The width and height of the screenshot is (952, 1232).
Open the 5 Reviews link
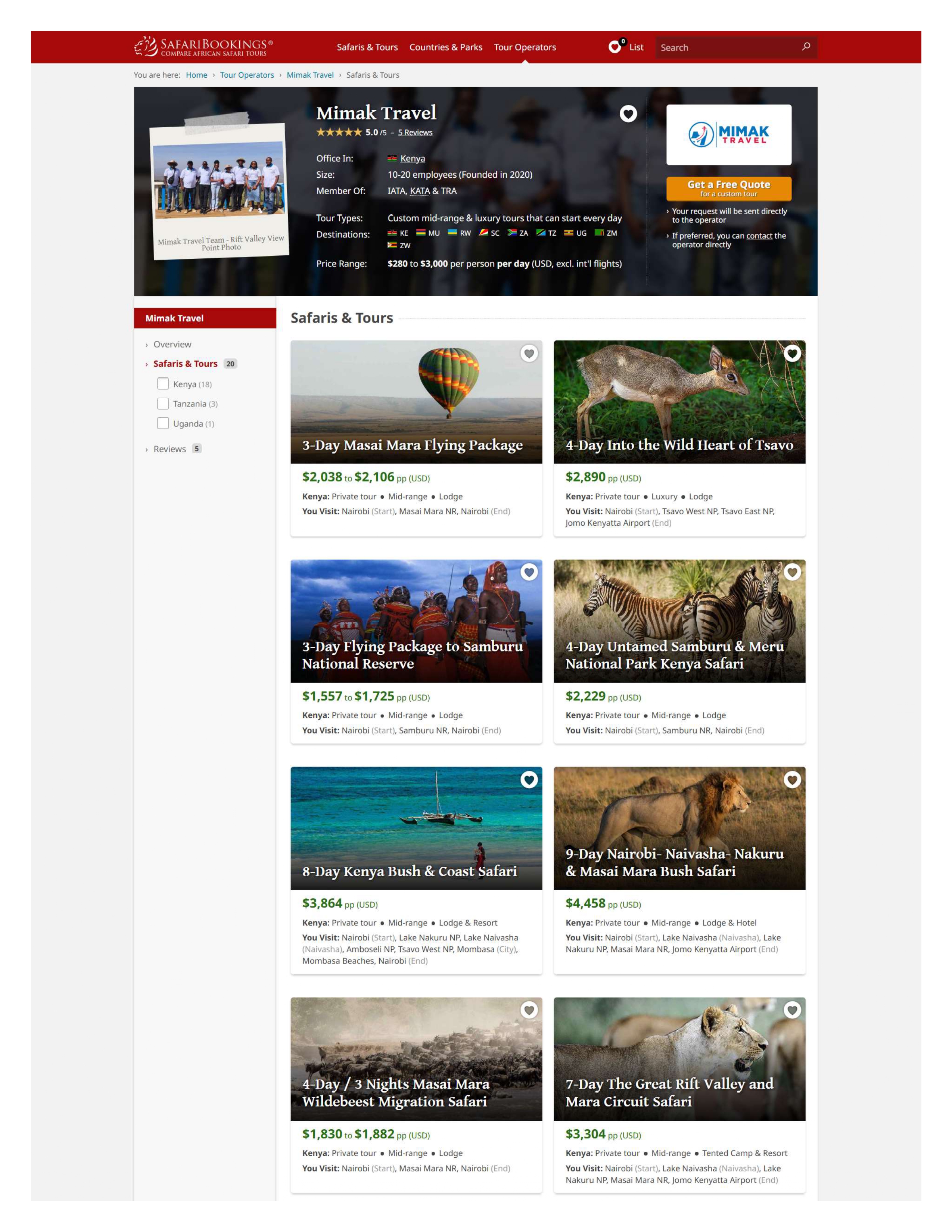pyautogui.click(x=415, y=133)
